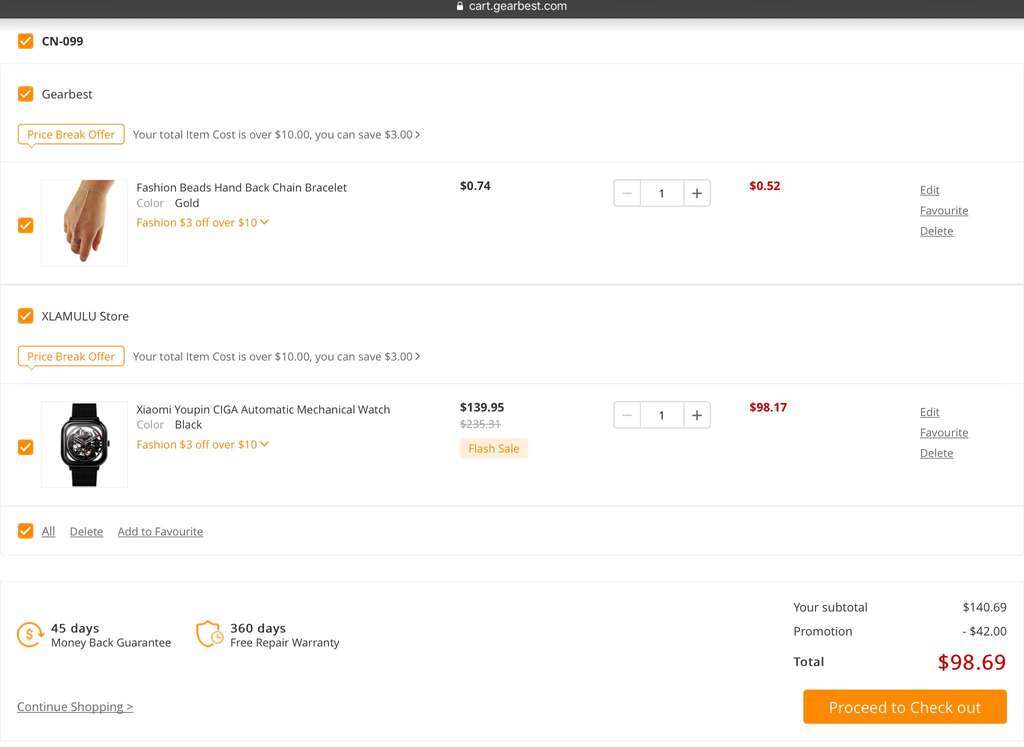The image size is (1024, 747).
Task: Increase bracelet quantity with plus button
Action: coord(697,193)
